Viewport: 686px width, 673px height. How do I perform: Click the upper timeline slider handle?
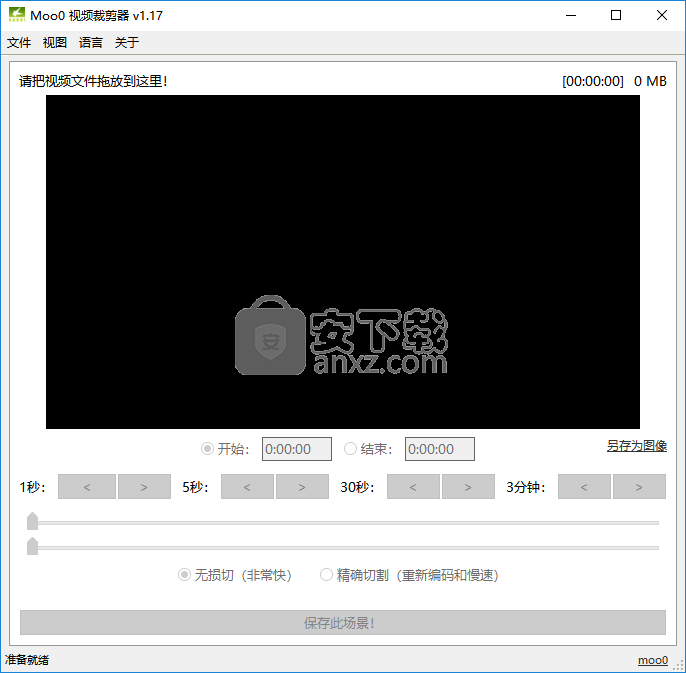pos(32,521)
